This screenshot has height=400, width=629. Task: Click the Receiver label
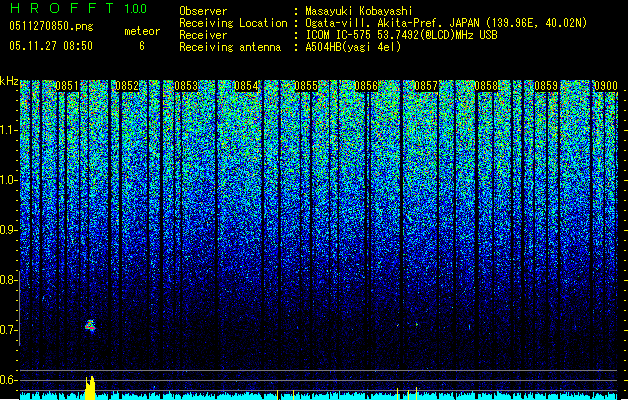pyautogui.click(x=203, y=35)
